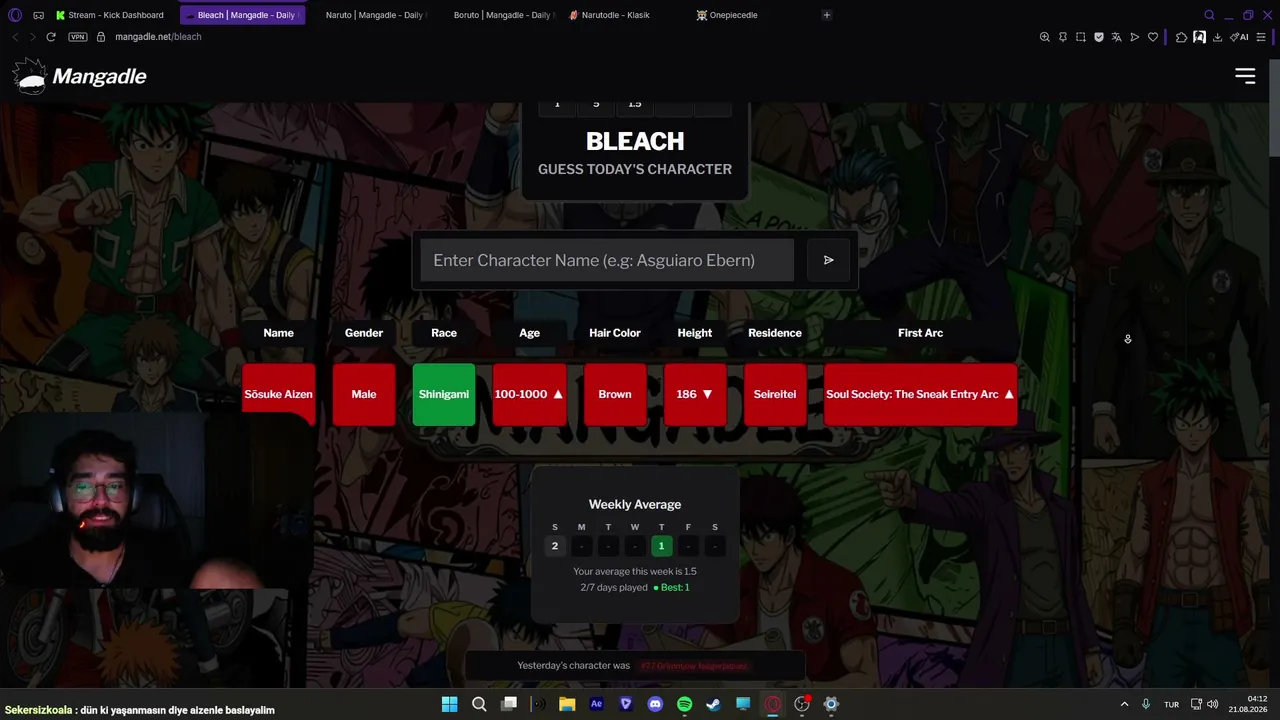This screenshot has width=1280, height=720.
Task: Open a new browser tab with plus icon
Action: tap(826, 15)
